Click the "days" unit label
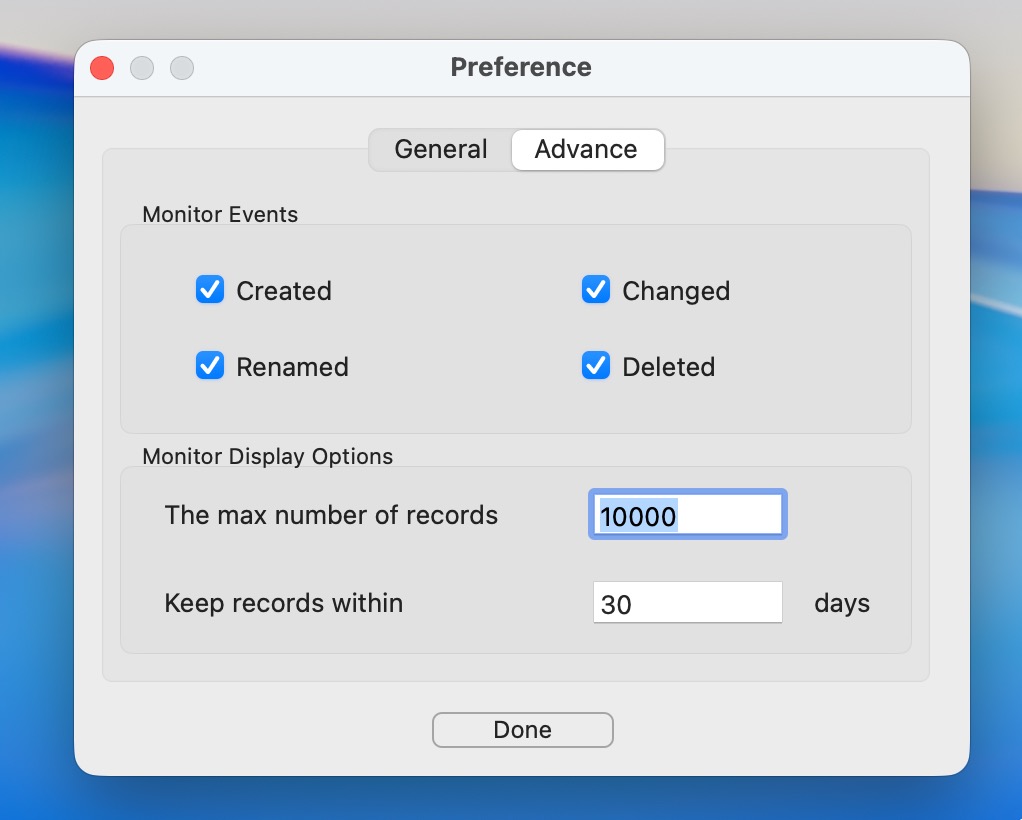The height and width of the screenshot is (820, 1022). [842, 603]
